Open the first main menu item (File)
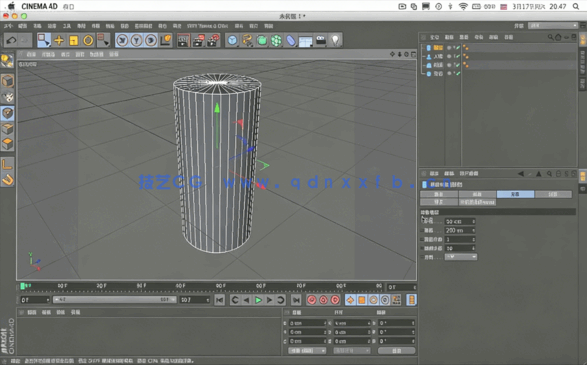 click(x=8, y=26)
